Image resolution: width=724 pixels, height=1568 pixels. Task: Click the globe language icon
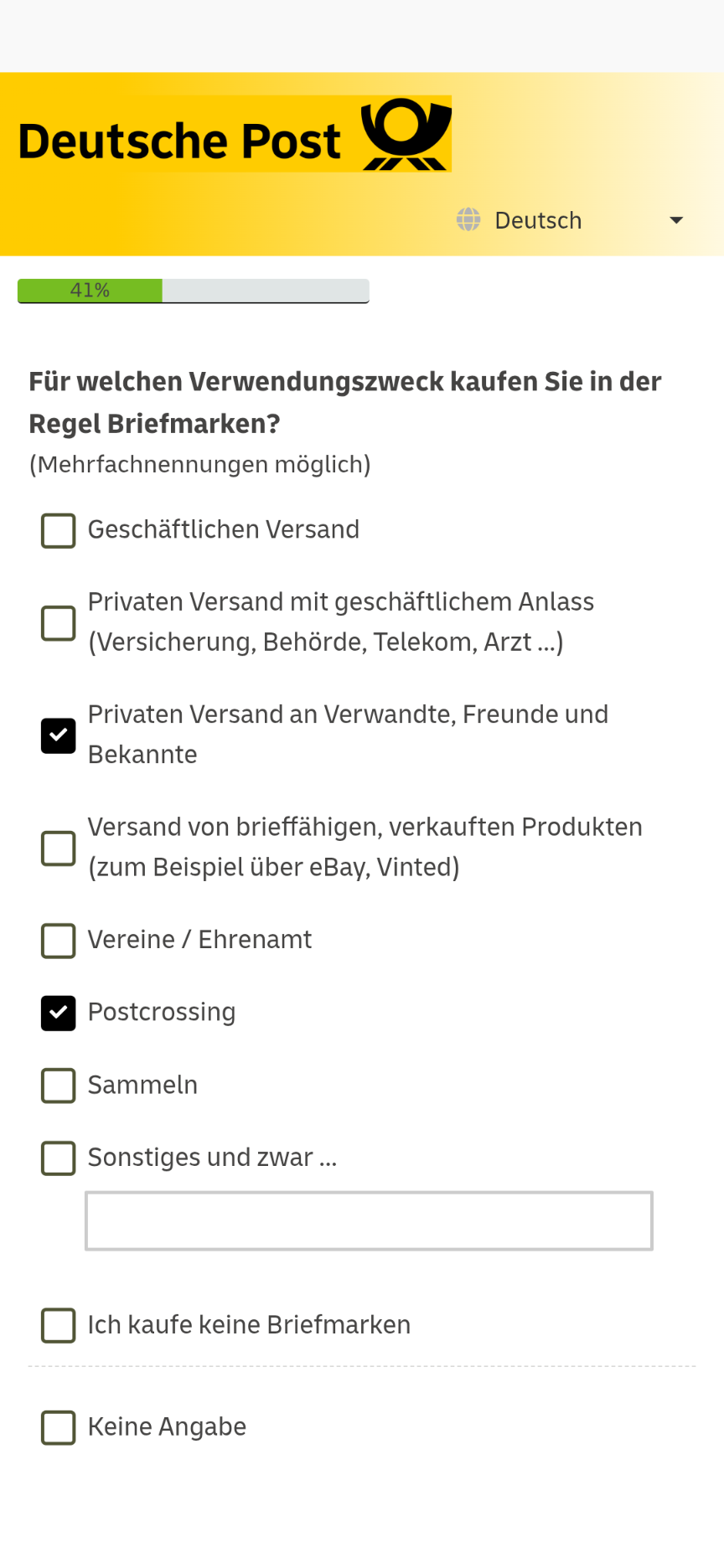click(468, 220)
